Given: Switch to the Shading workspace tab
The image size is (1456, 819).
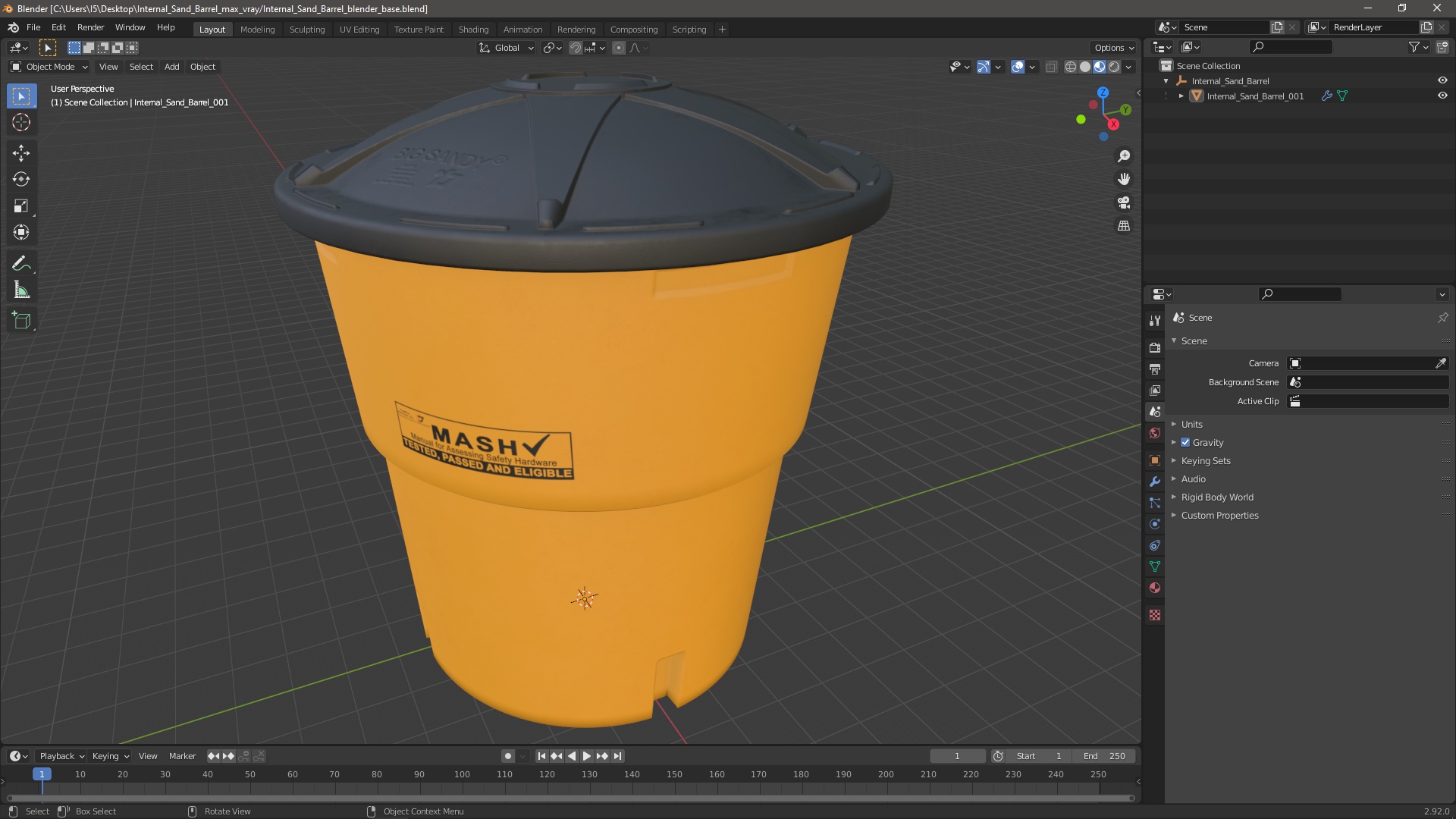Looking at the screenshot, I should pos(473,30).
